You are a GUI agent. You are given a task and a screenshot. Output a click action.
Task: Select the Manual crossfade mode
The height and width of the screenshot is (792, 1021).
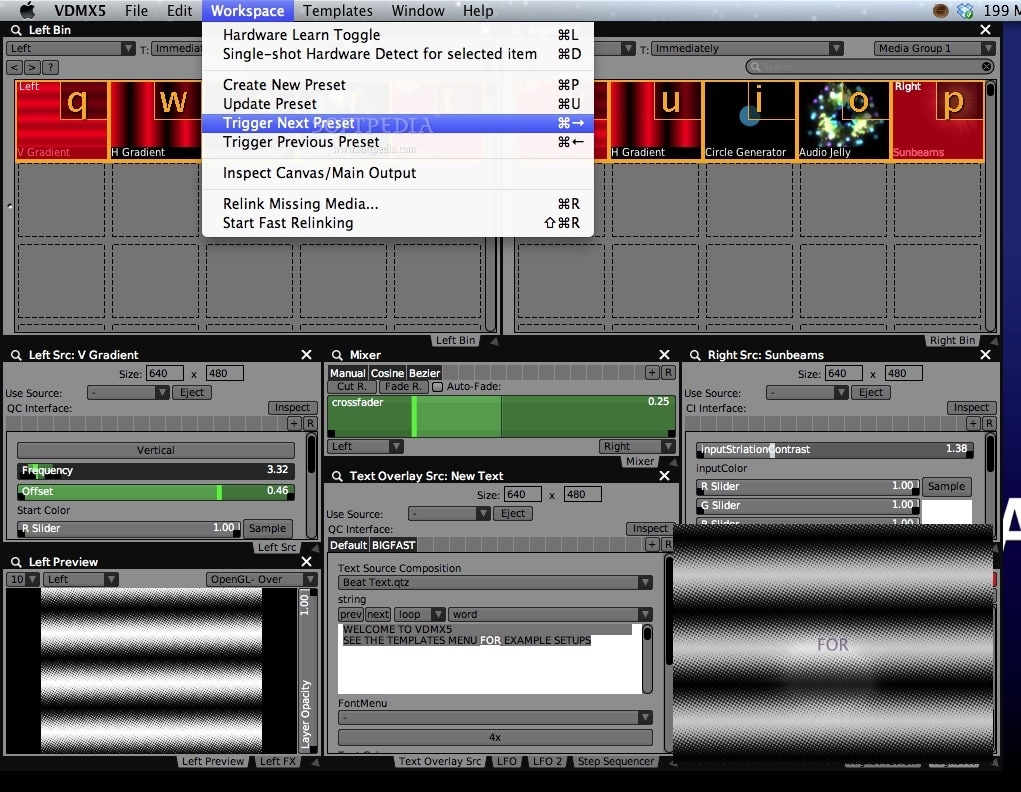(x=348, y=373)
